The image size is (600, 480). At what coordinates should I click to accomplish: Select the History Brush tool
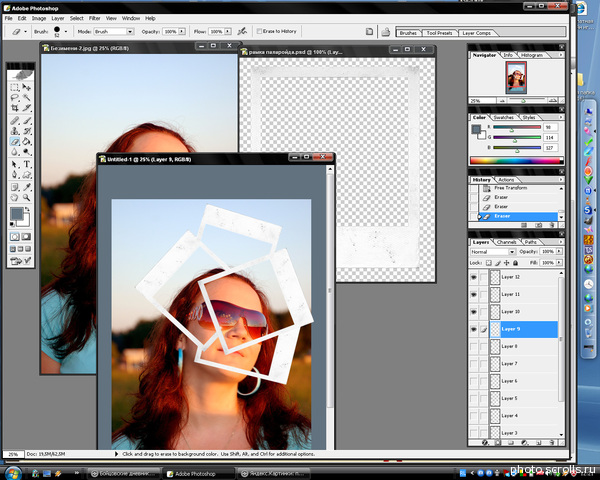[x=26, y=131]
